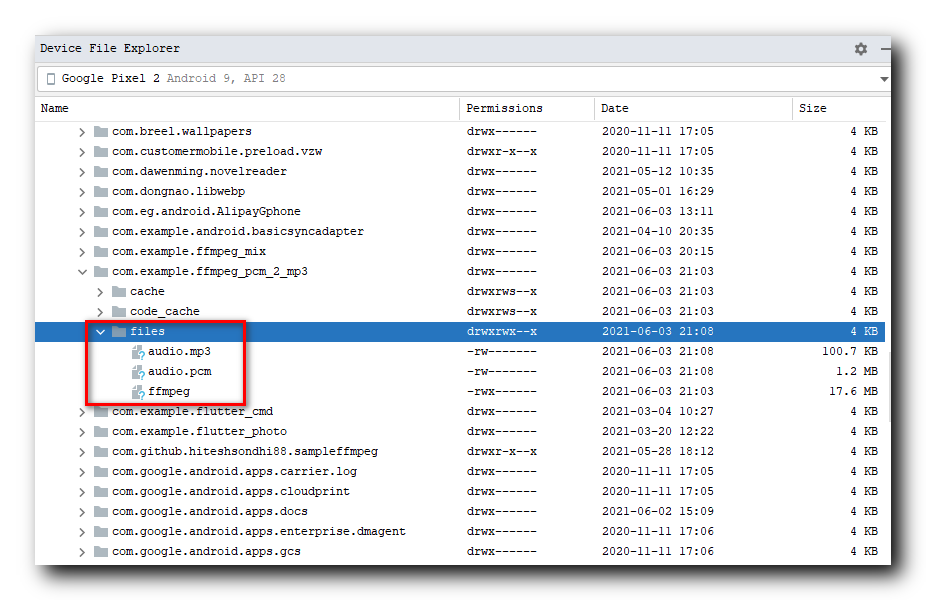Click the folder icon of com.google.android.apps.gcs
926x600 pixels.
[101, 552]
